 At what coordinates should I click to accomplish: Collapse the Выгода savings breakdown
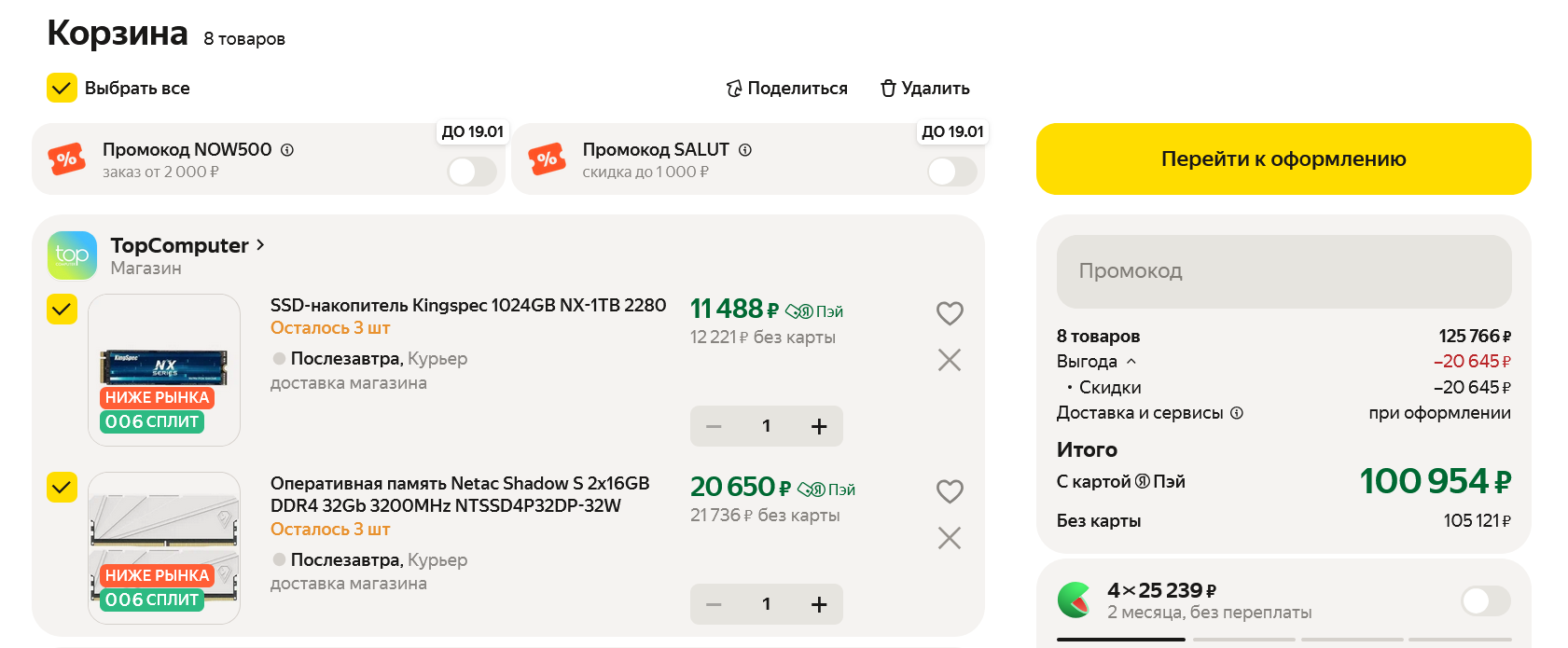pyautogui.click(x=1131, y=362)
